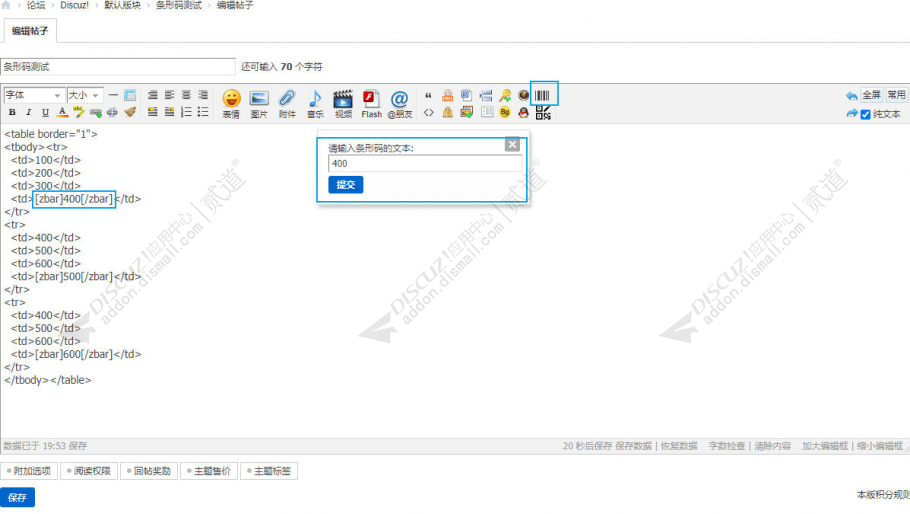The height and width of the screenshot is (514, 910).
Task: Click the blue 保存 save button
Action: (17, 497)
